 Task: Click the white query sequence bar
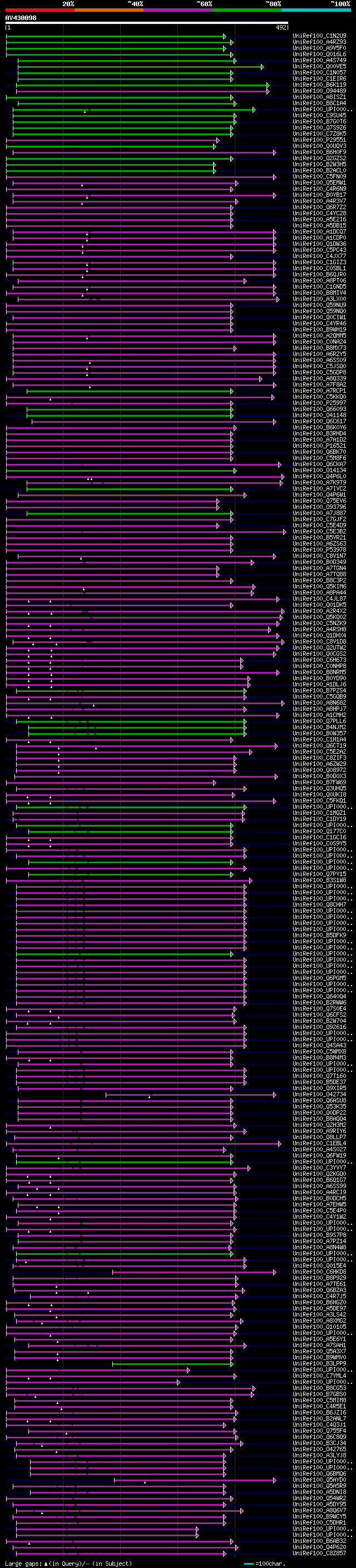(147, 23)
